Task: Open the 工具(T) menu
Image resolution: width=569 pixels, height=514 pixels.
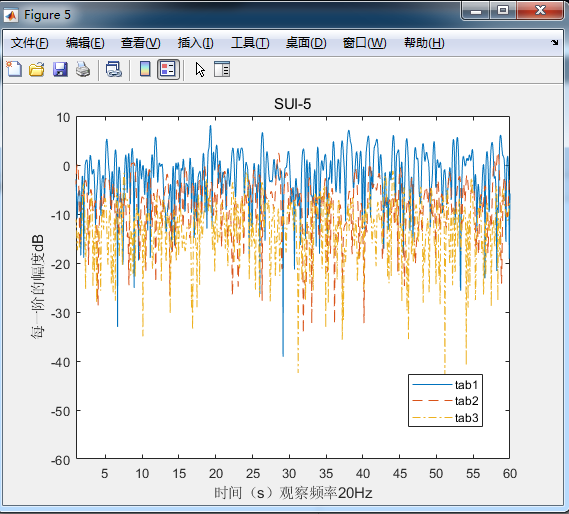Action: pyautogui.click(x=250, y=43)
